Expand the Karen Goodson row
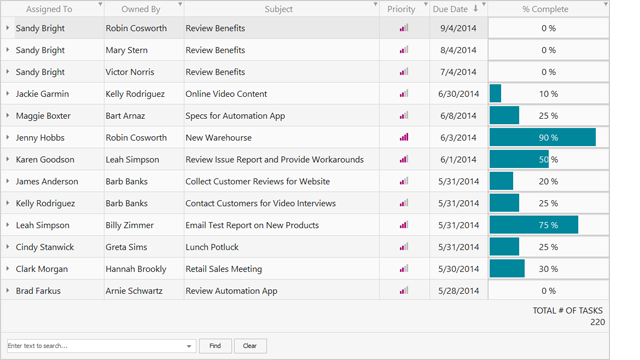This screenshot has height=360, width=640. (x=7, y=159)
